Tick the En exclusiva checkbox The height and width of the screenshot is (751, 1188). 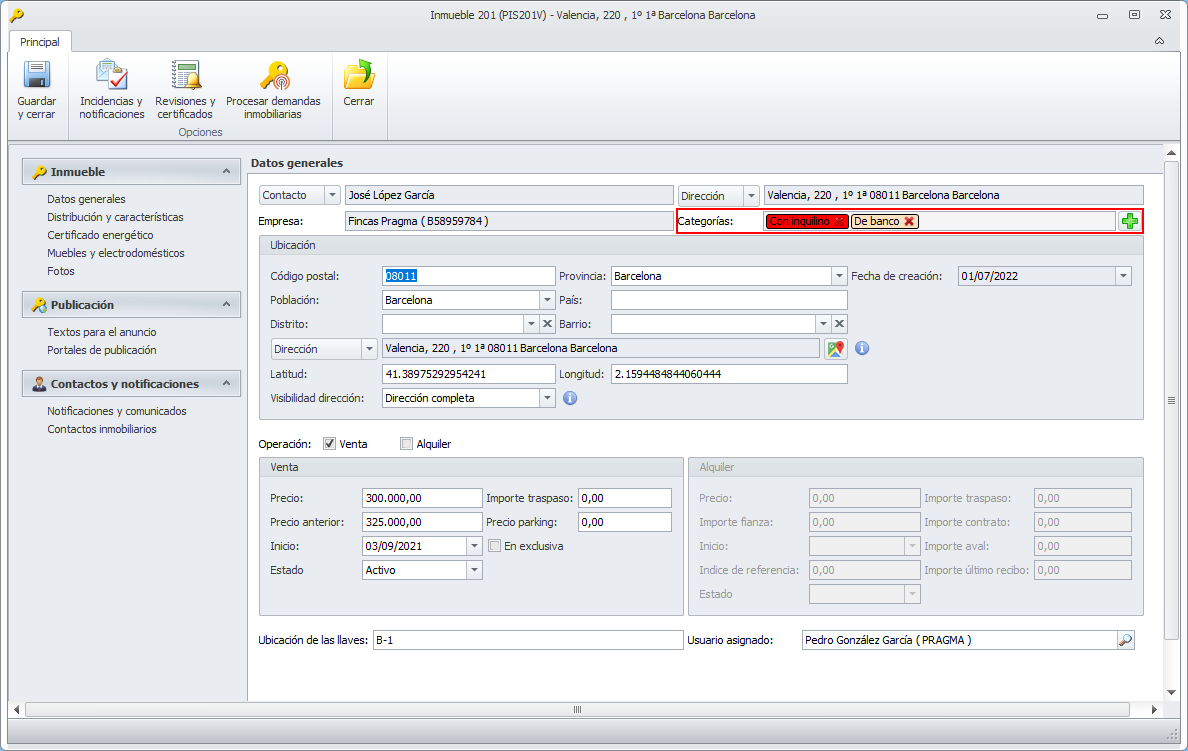(494, 546)
